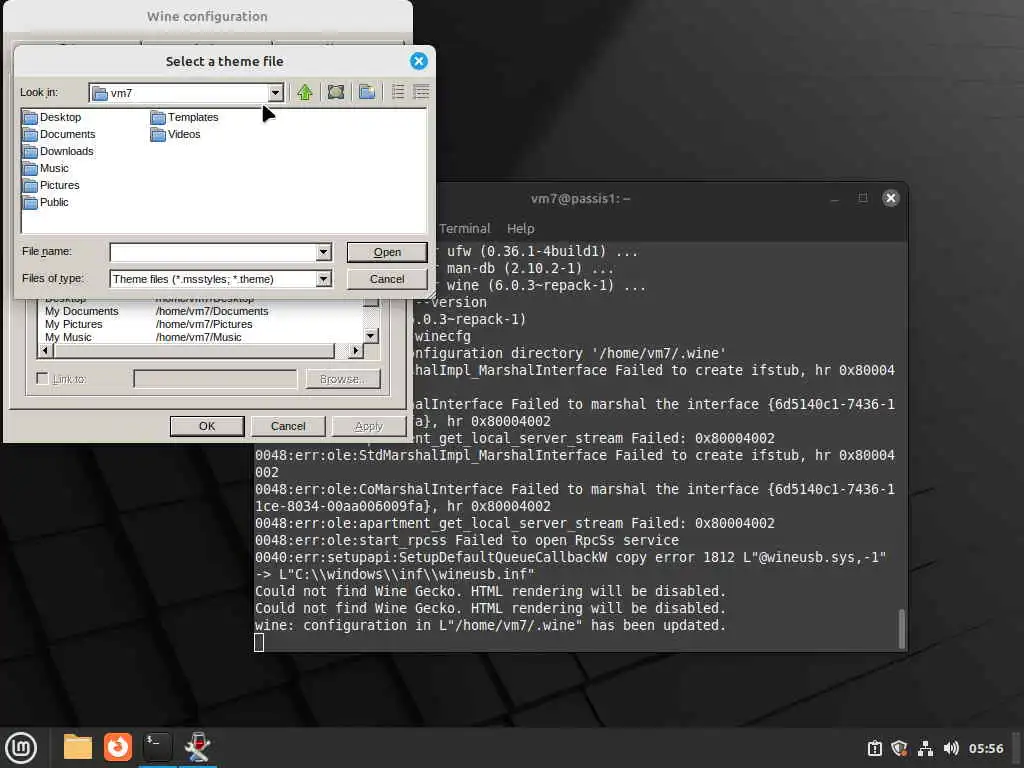Click the clock showing 05:56
The width and height of the screenshot is (1024, 768).
coord(985,748)
